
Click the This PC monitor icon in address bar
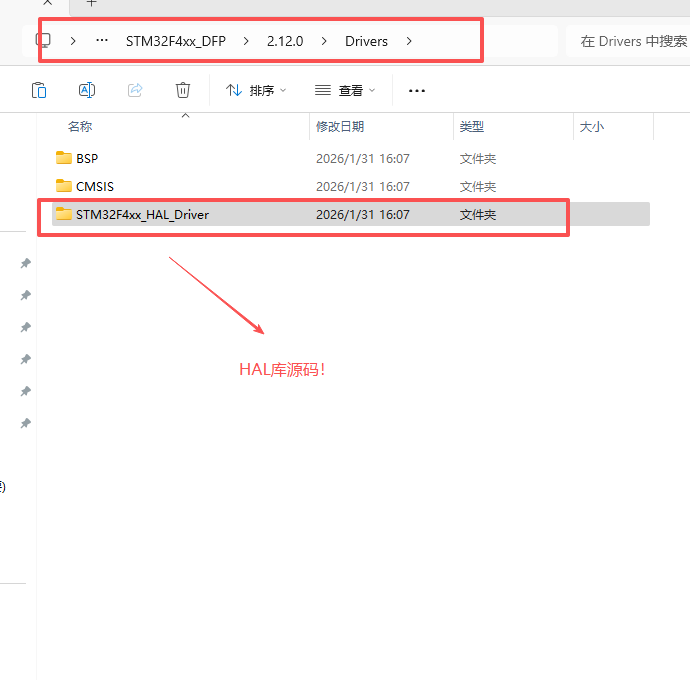[43, 41]
